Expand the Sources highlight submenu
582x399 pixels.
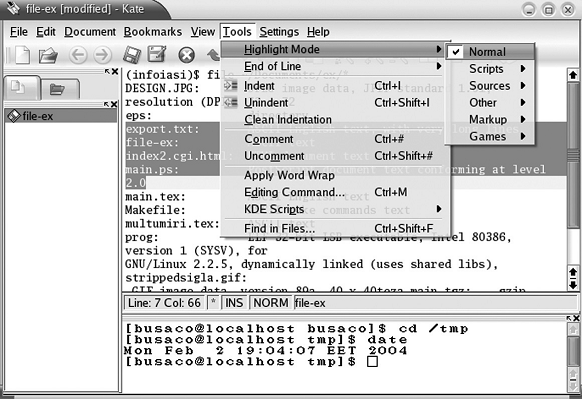coord(490,86)
